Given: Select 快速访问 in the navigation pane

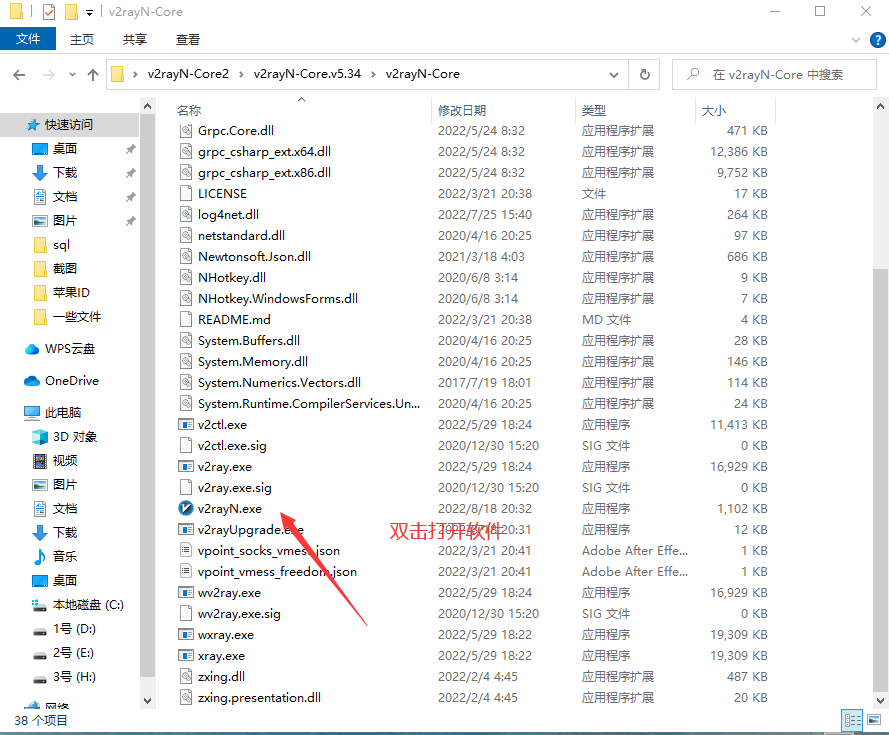Looking at the screenshot, I should pyautogui.click(x=69, y=125).
